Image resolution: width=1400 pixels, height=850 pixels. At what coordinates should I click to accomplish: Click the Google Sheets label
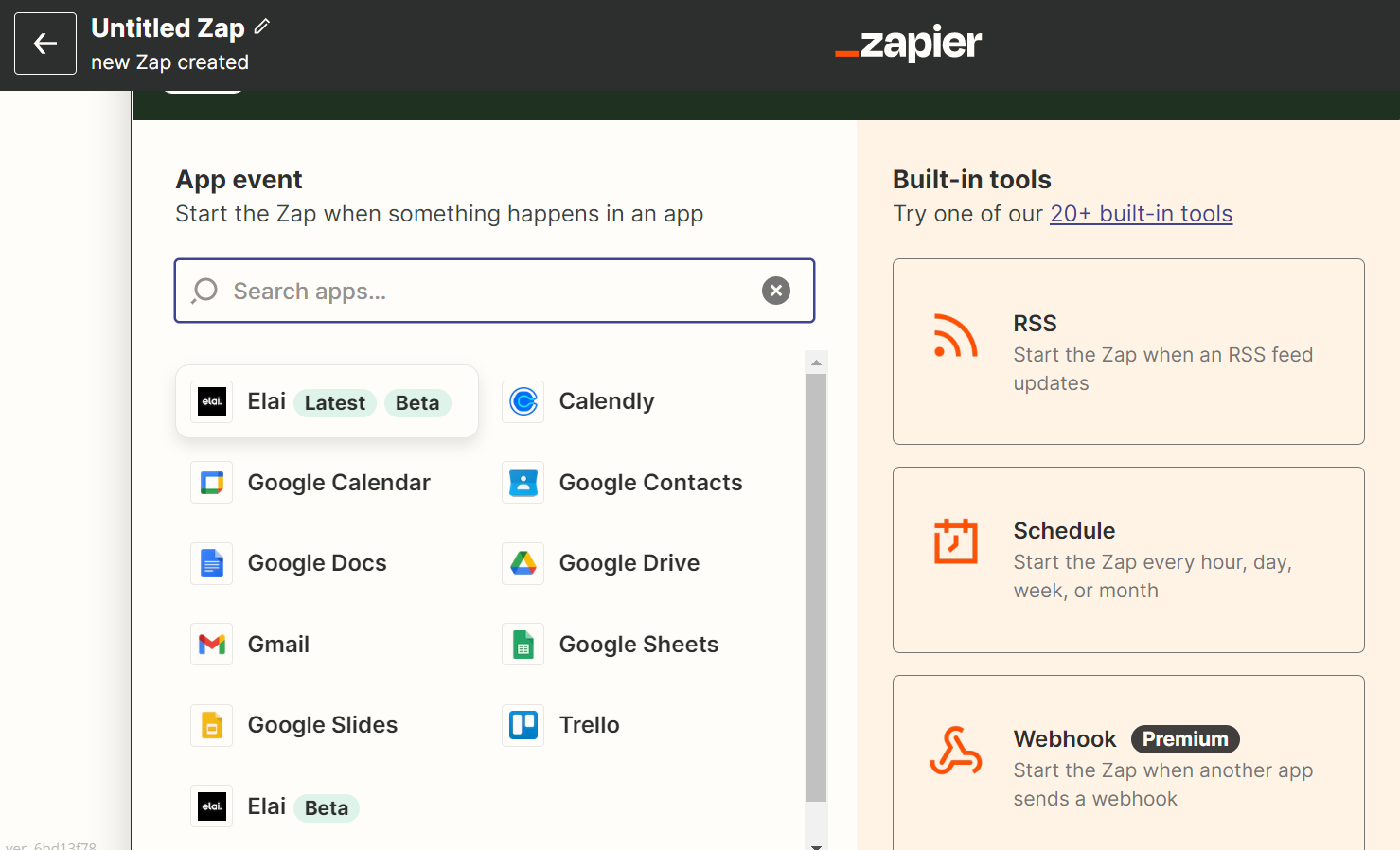click(639, 645)
